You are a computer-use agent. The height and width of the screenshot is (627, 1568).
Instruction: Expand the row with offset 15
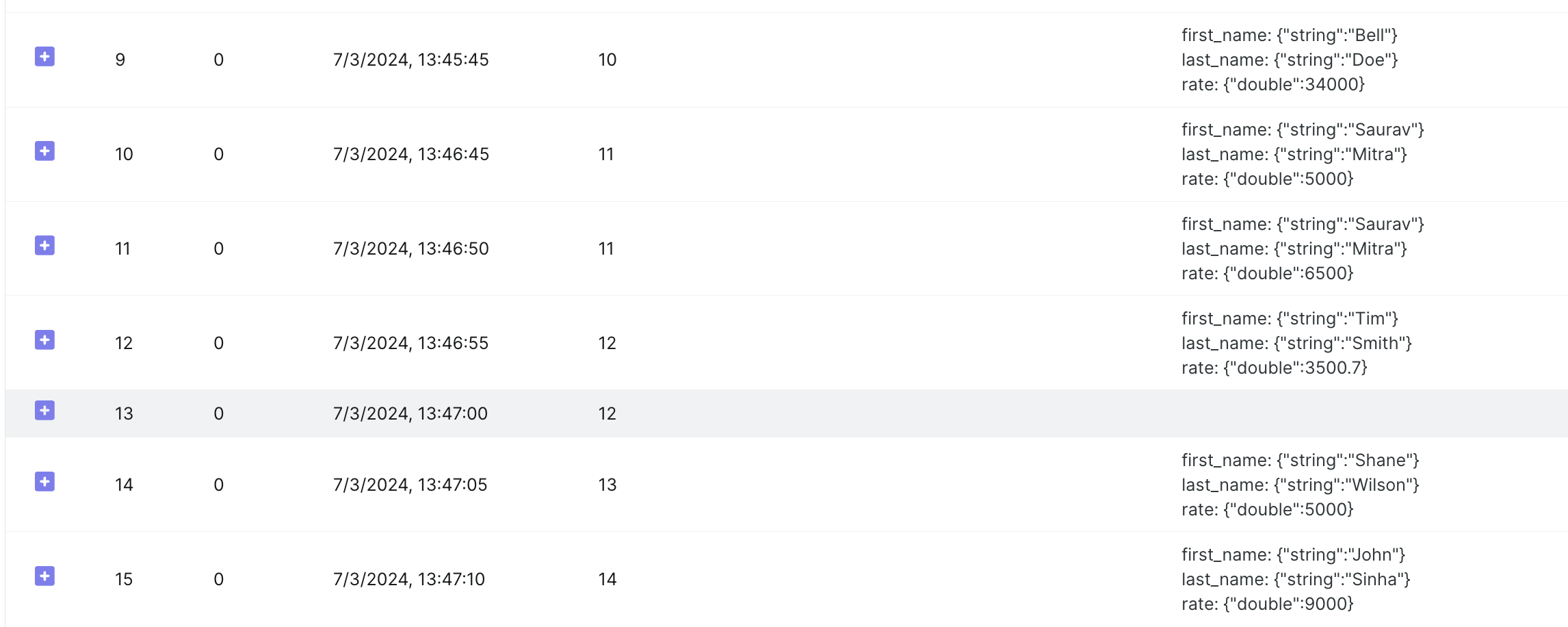[44, 576]
